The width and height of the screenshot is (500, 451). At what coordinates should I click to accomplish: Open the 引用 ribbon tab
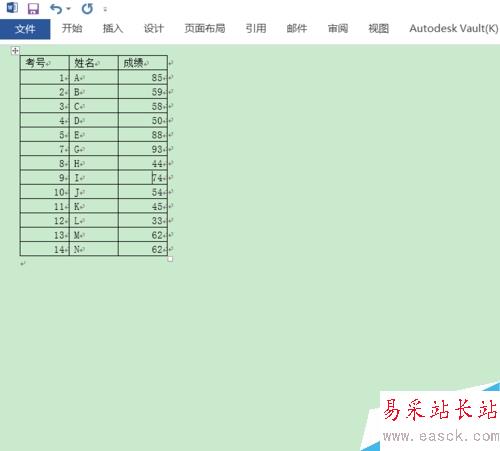click(256, 29)
